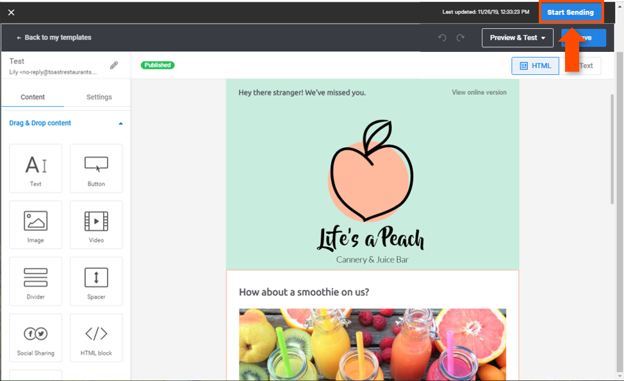The height and width of the screenshot is (381, 624).
Task: Go back to my templates
Action: click(x=54, y=37)
